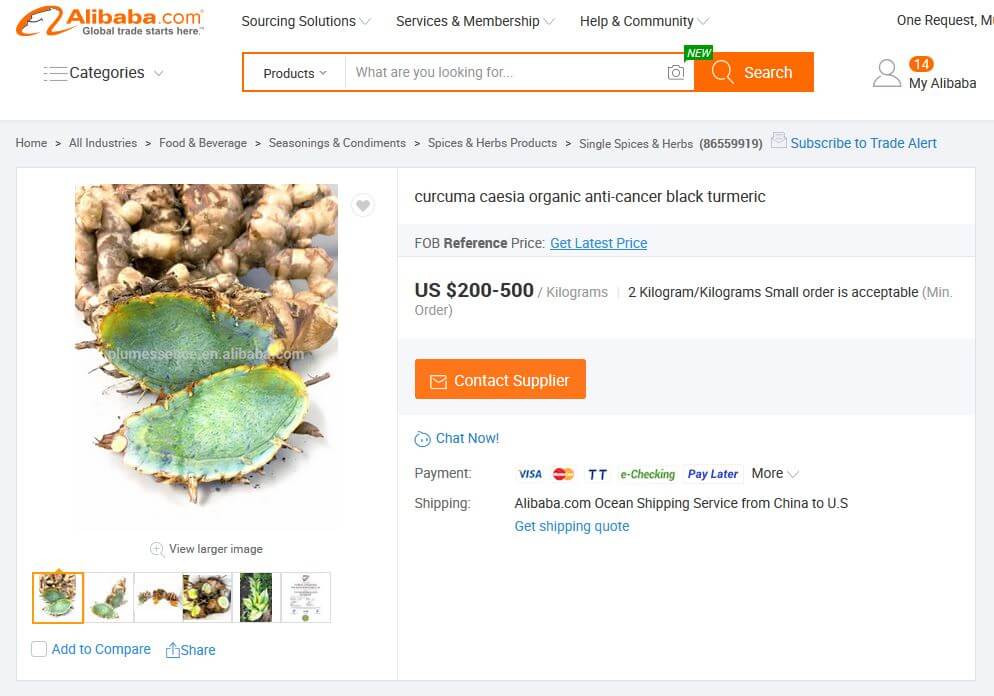Click the Alibaba.com logo
This screenshot has height=696, width=994.
click(x=110, y=21)
